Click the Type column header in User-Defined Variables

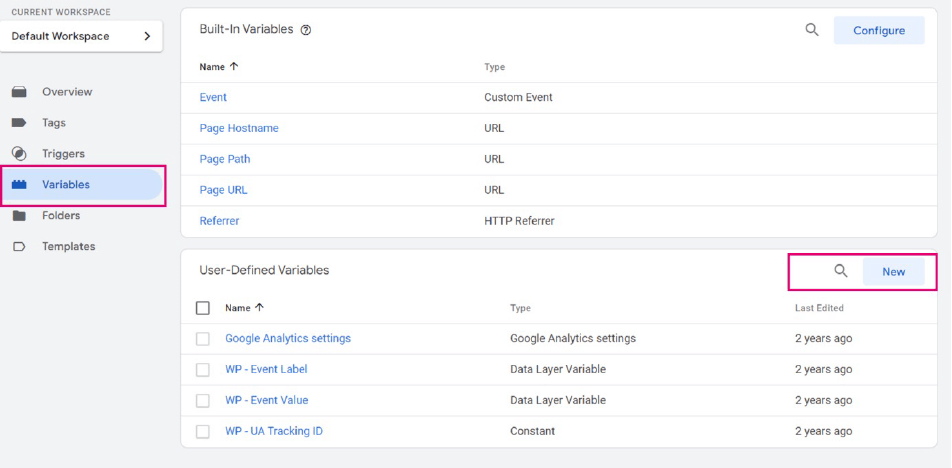(520, 308)
